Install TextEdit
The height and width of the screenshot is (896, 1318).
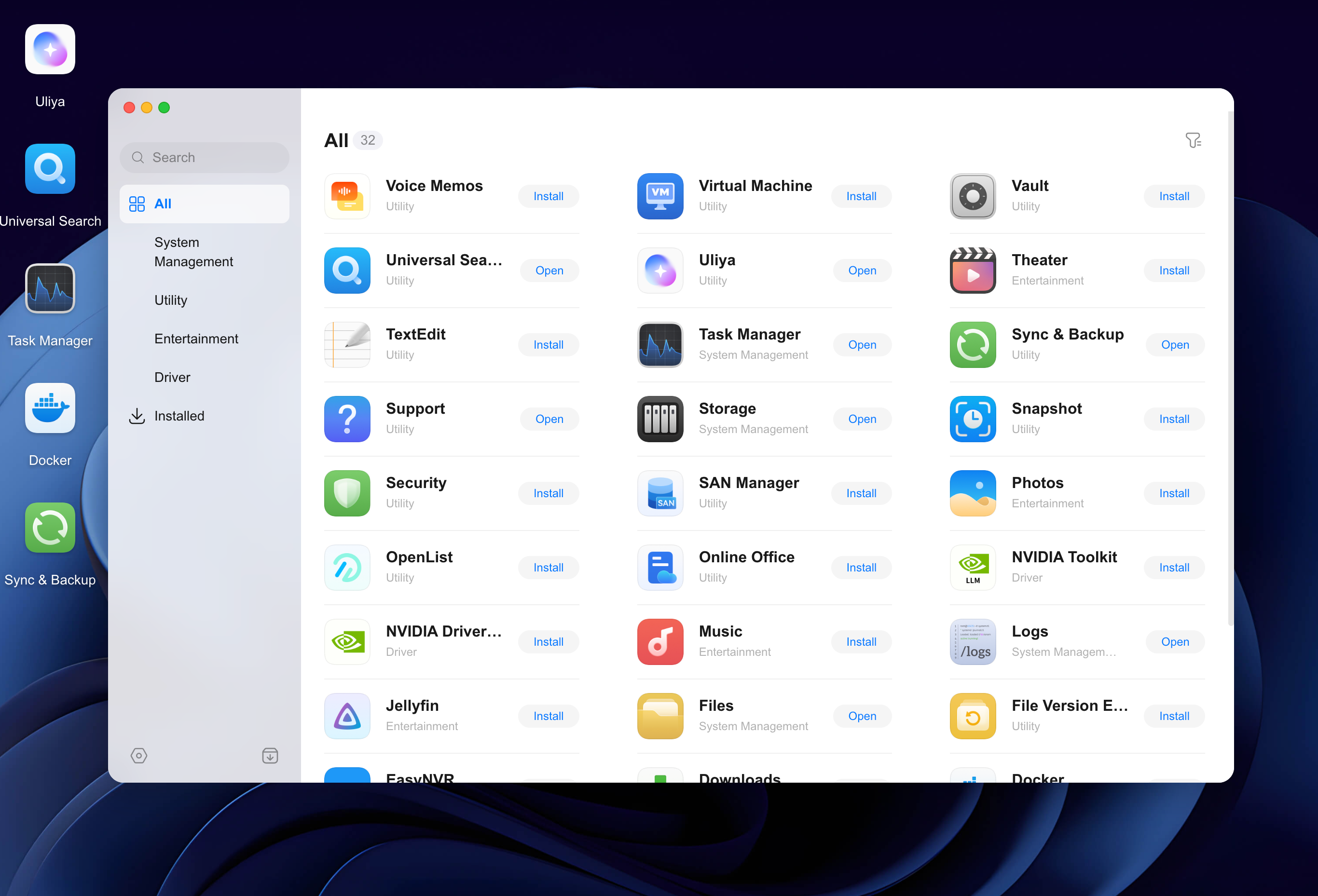[549, 345]
